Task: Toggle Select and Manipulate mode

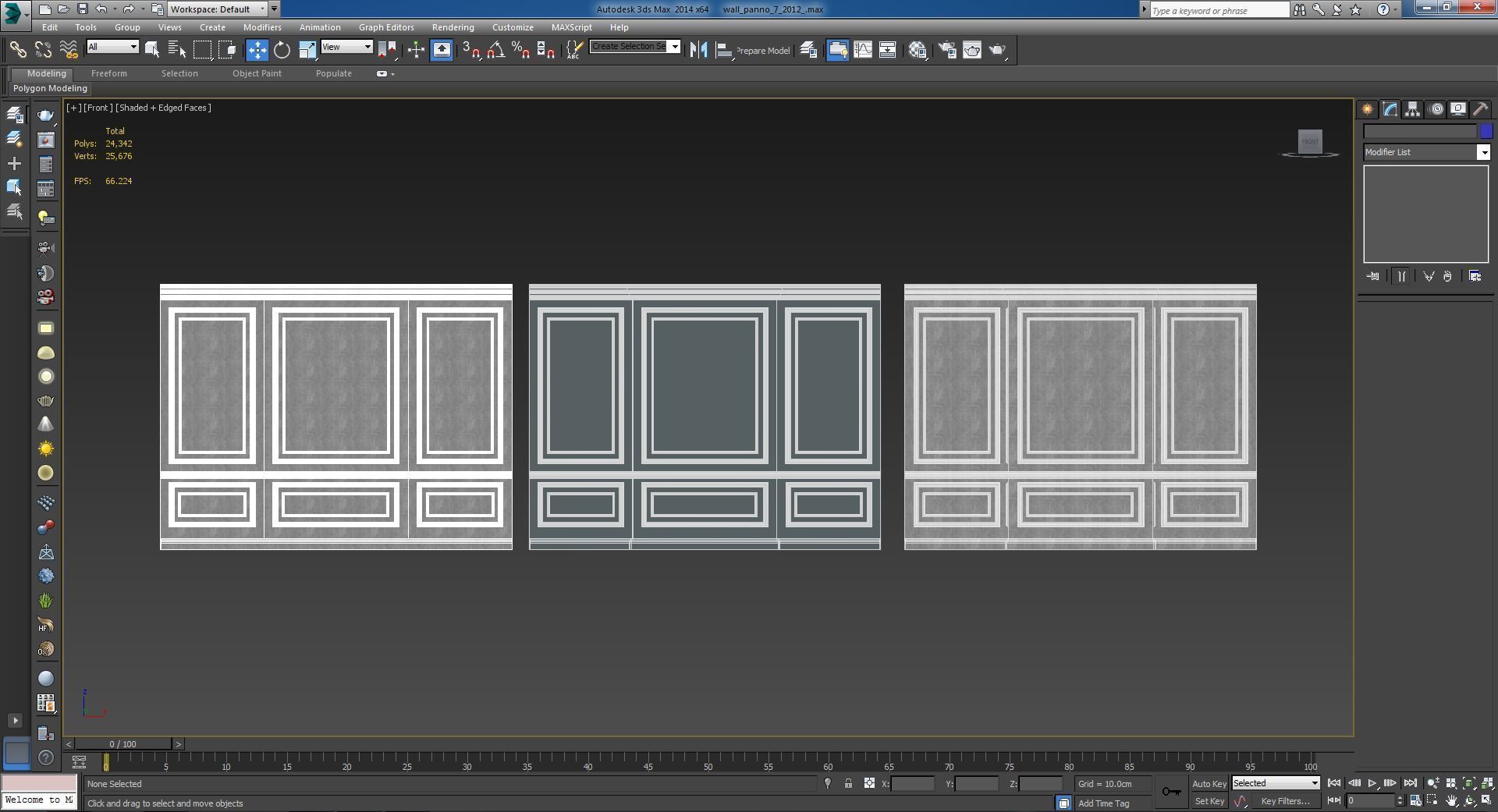Action: [416, 50]
